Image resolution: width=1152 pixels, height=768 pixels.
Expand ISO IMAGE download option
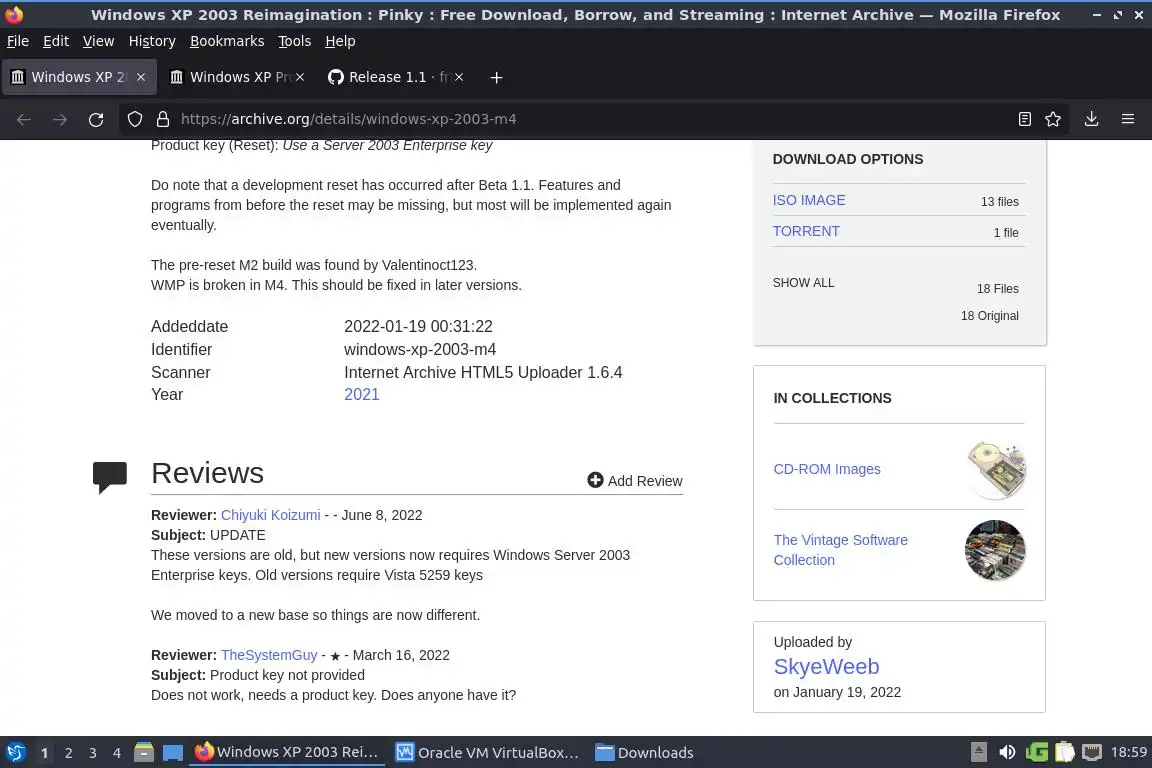tap(809, 200)
